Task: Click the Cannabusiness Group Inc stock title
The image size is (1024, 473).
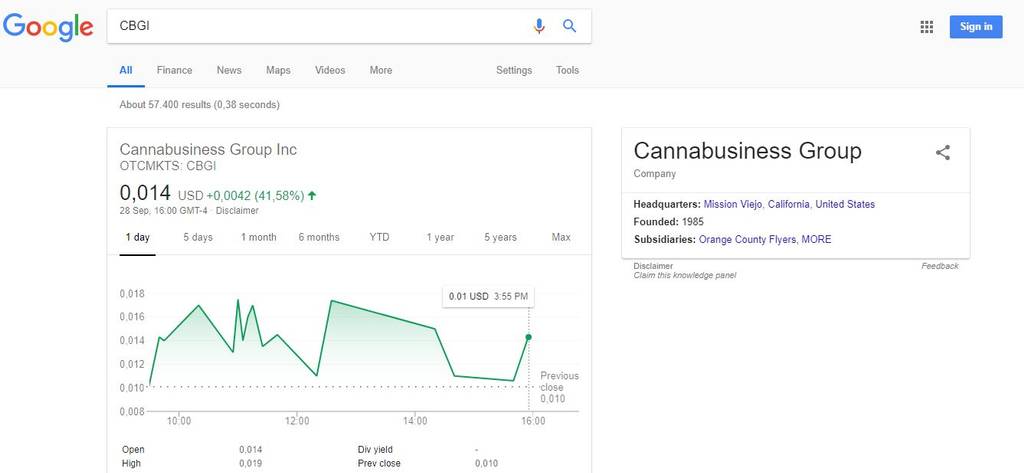Action: [x=208, y=150]
